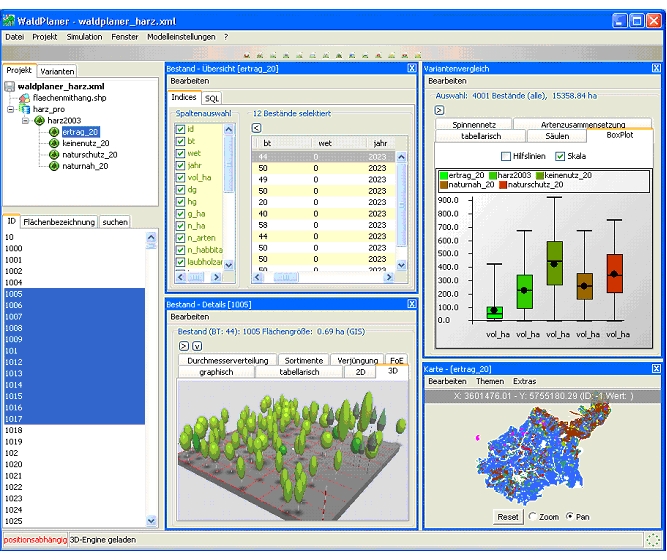The height and width of the screenshot is (560, 667).
Task: Enable the Hilfslinien checkbox
Action: [x=505, y=157]
